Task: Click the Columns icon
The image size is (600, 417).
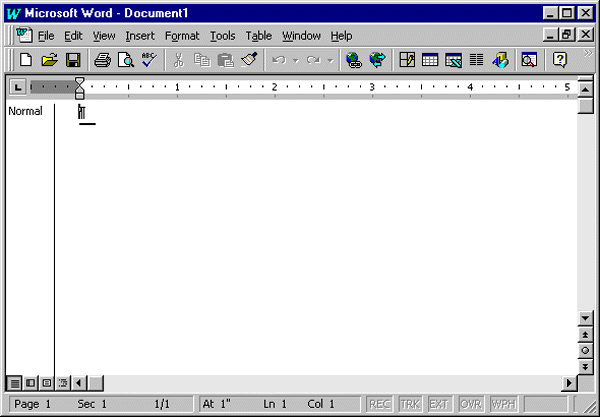Action: pos(476,60)
